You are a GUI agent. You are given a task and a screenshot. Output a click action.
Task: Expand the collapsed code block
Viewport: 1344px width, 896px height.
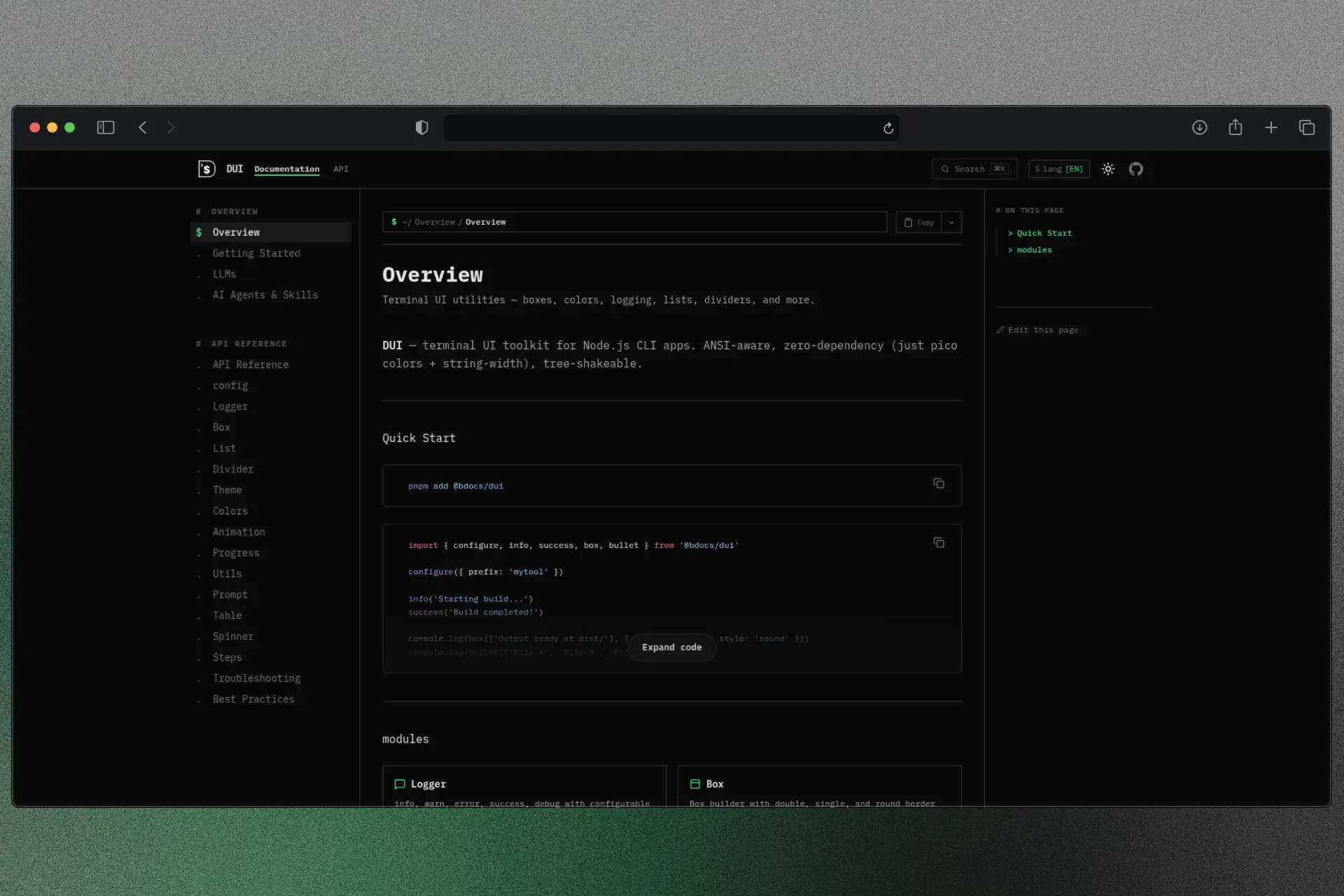click(672, 647)
